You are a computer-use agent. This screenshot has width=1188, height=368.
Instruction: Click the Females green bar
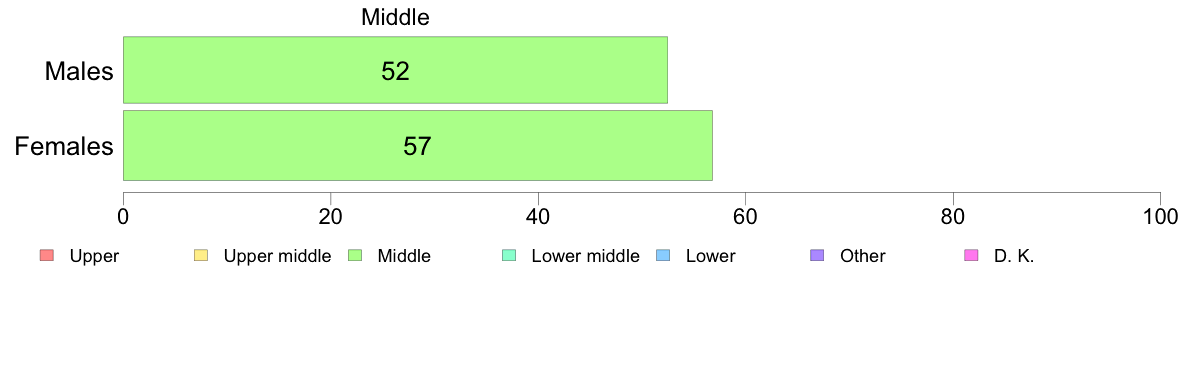(417, 145)
